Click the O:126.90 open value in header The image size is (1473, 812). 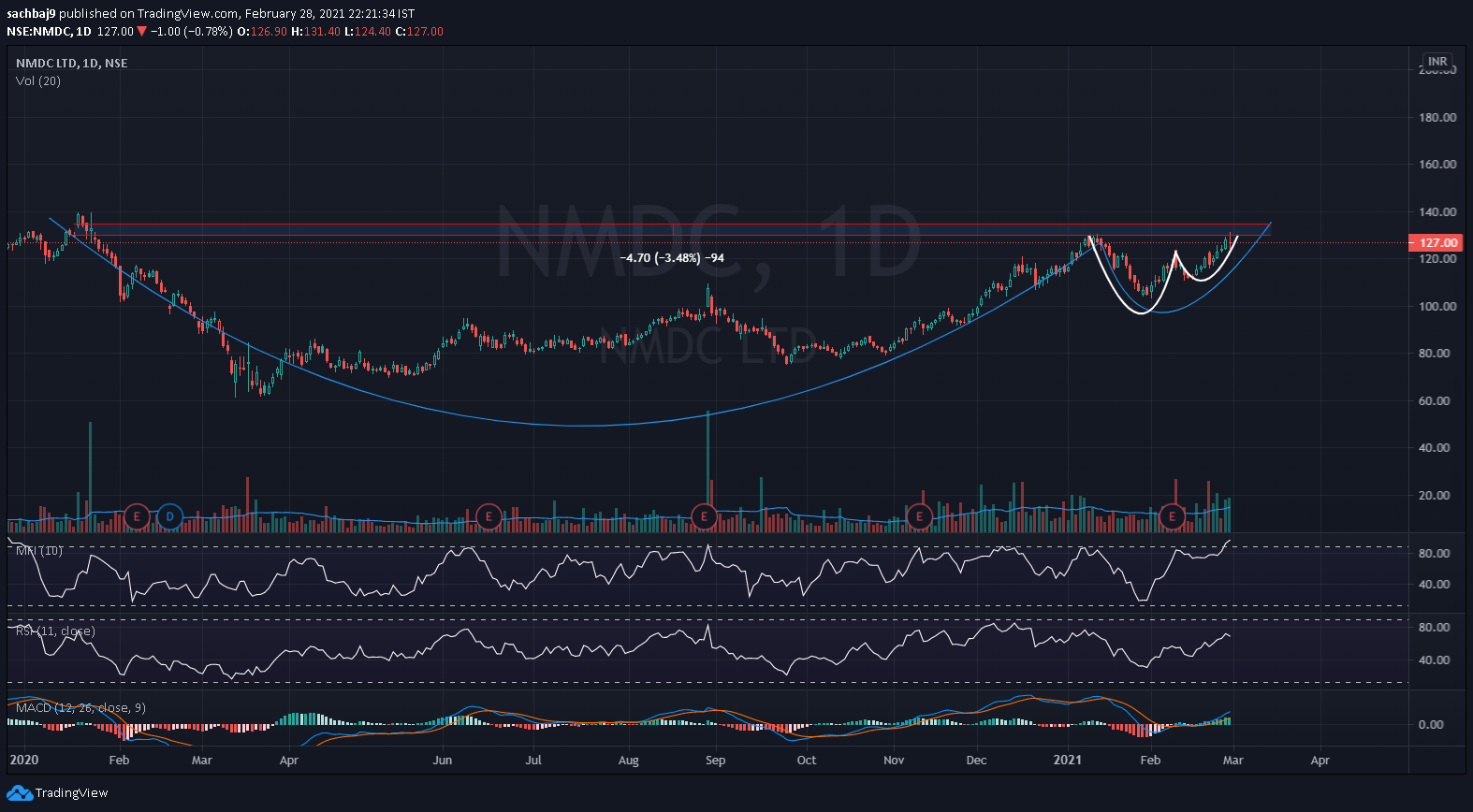click(262, 31)
